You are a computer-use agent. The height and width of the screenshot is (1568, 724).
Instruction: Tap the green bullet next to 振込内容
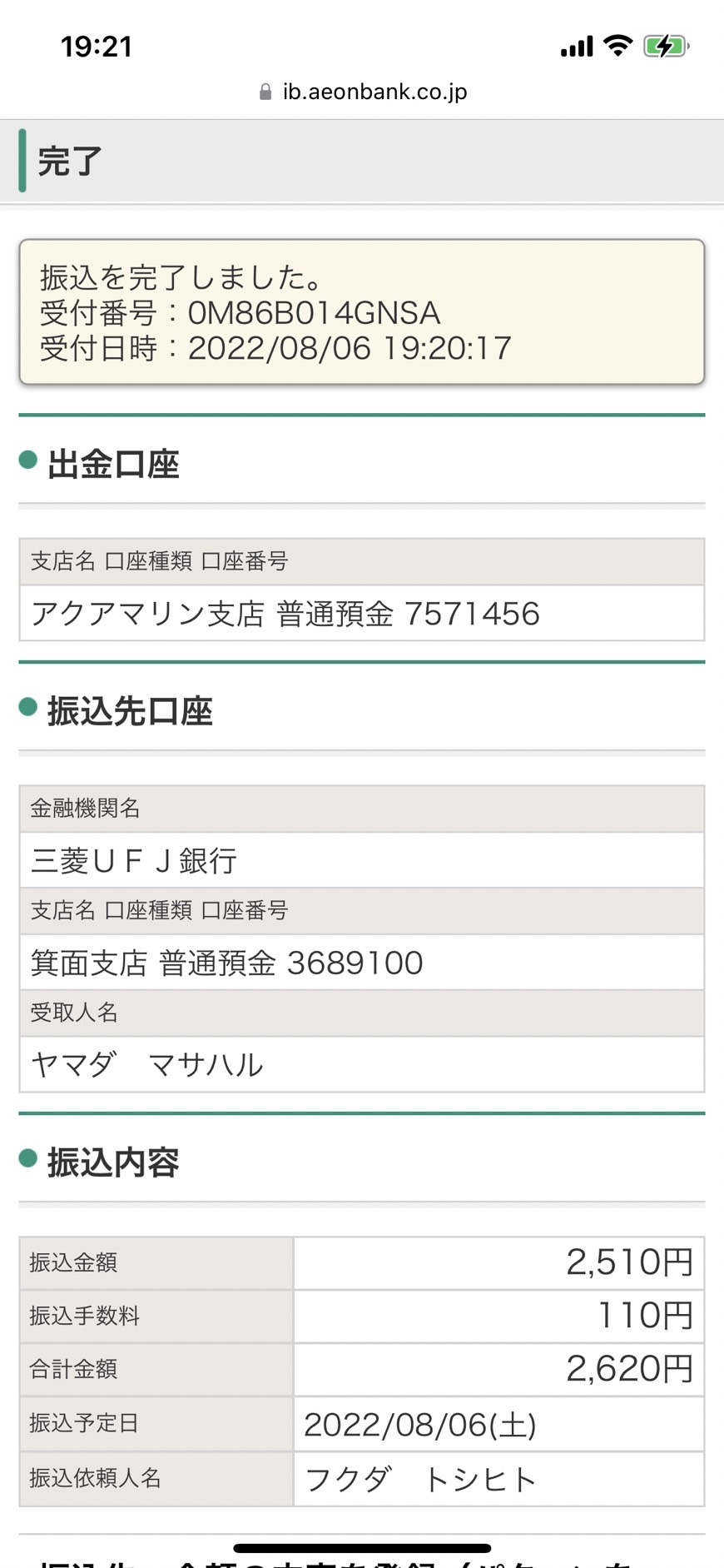click(28, 1157)
